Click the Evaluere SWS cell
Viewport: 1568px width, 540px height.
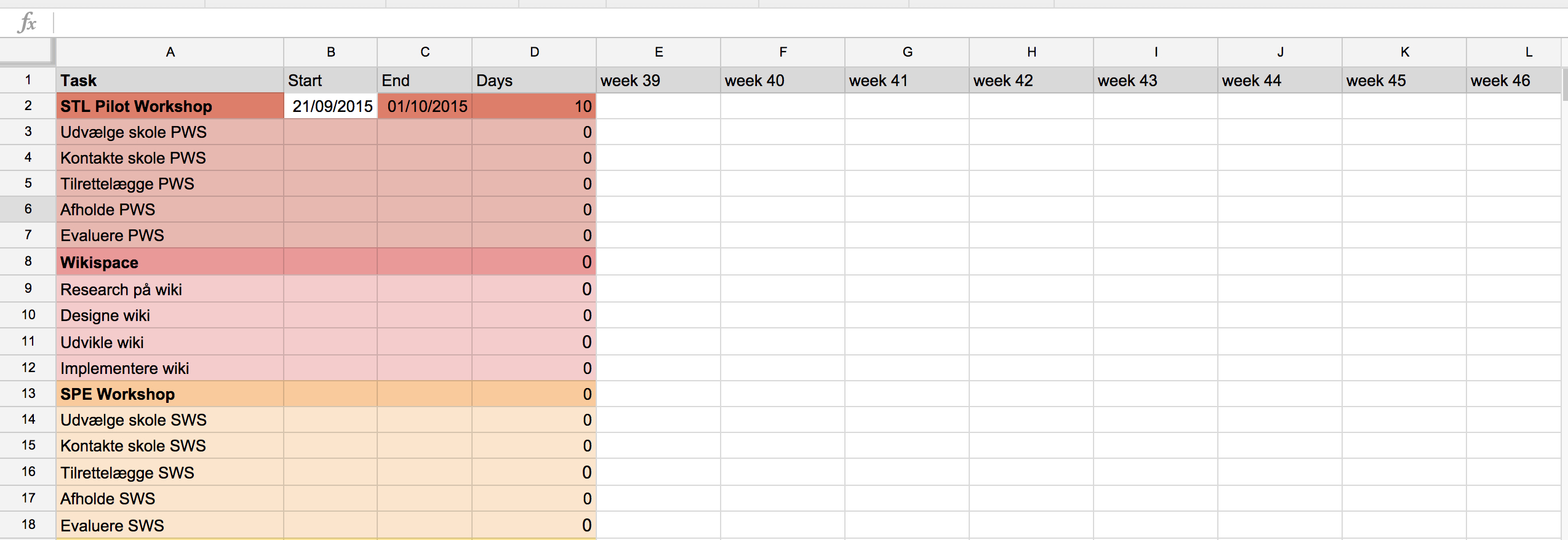[170, 526]
